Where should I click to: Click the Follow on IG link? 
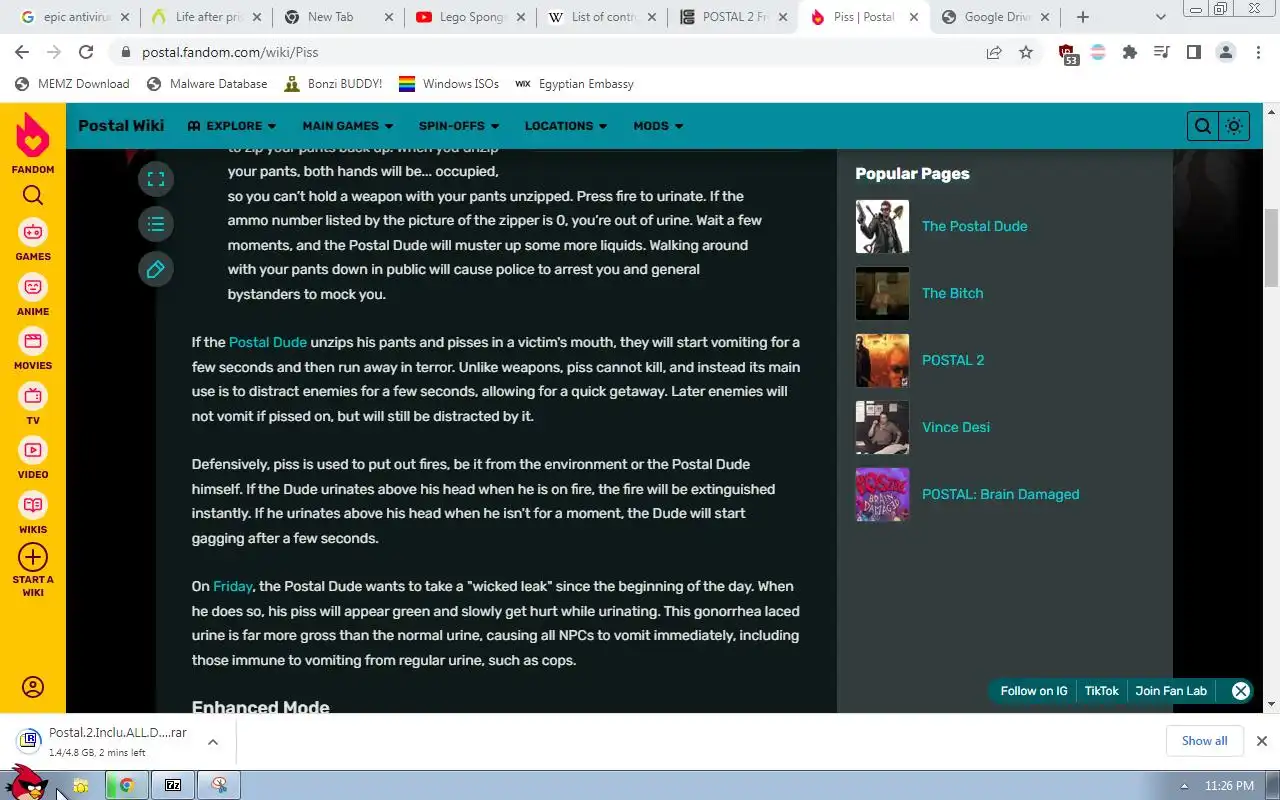coord(1033,691)
